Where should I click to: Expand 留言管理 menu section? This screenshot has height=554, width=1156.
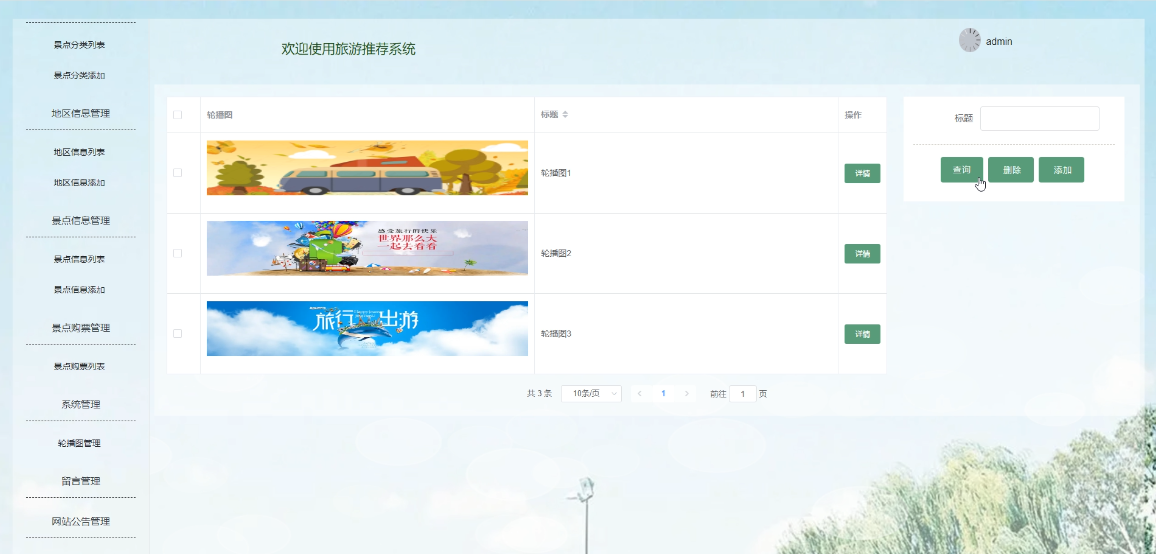pyautogui.click(x=80, y=481)
